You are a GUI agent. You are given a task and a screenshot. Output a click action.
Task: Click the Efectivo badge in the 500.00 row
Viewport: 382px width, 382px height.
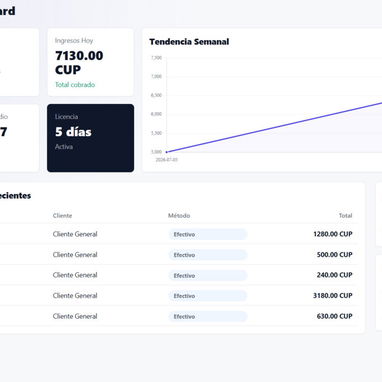[208, 255]
